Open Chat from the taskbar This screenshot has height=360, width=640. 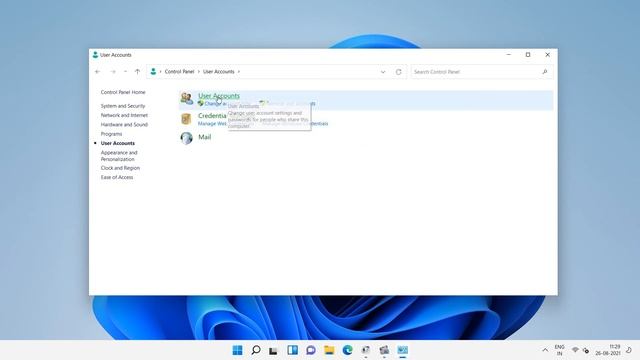(311, 350)
